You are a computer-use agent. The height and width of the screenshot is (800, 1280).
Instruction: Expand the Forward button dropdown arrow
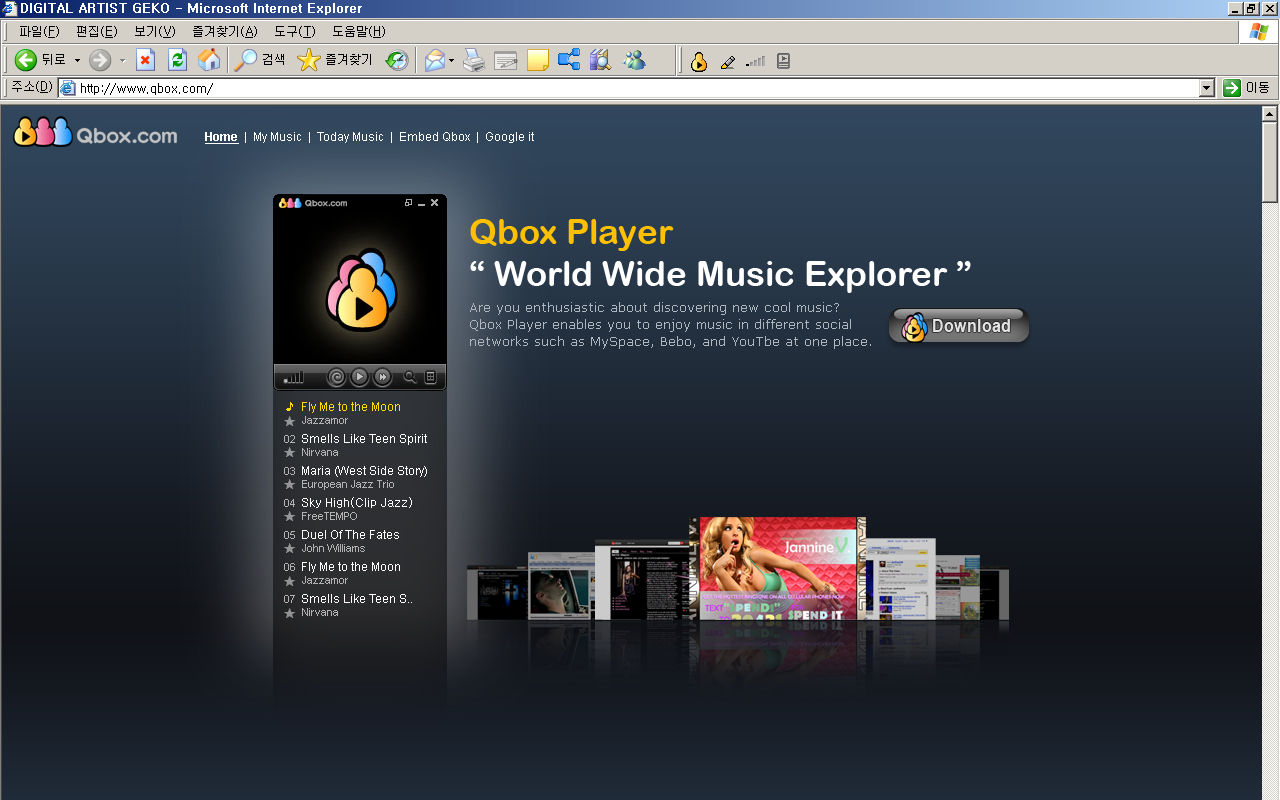pyautogui.click(x=122, y=61)
